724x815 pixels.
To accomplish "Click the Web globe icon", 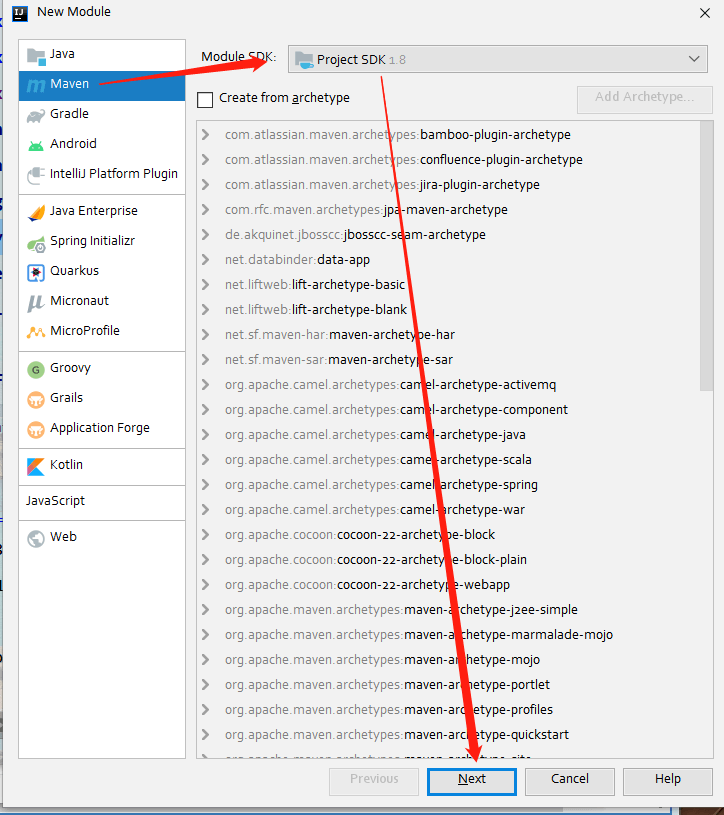I will 36,538.
